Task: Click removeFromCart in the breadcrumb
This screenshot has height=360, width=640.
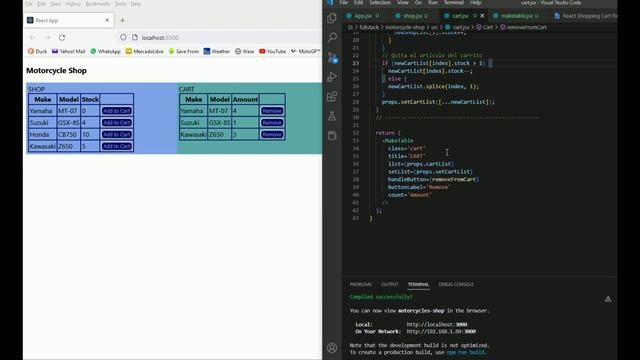Action: click(527, 27)
